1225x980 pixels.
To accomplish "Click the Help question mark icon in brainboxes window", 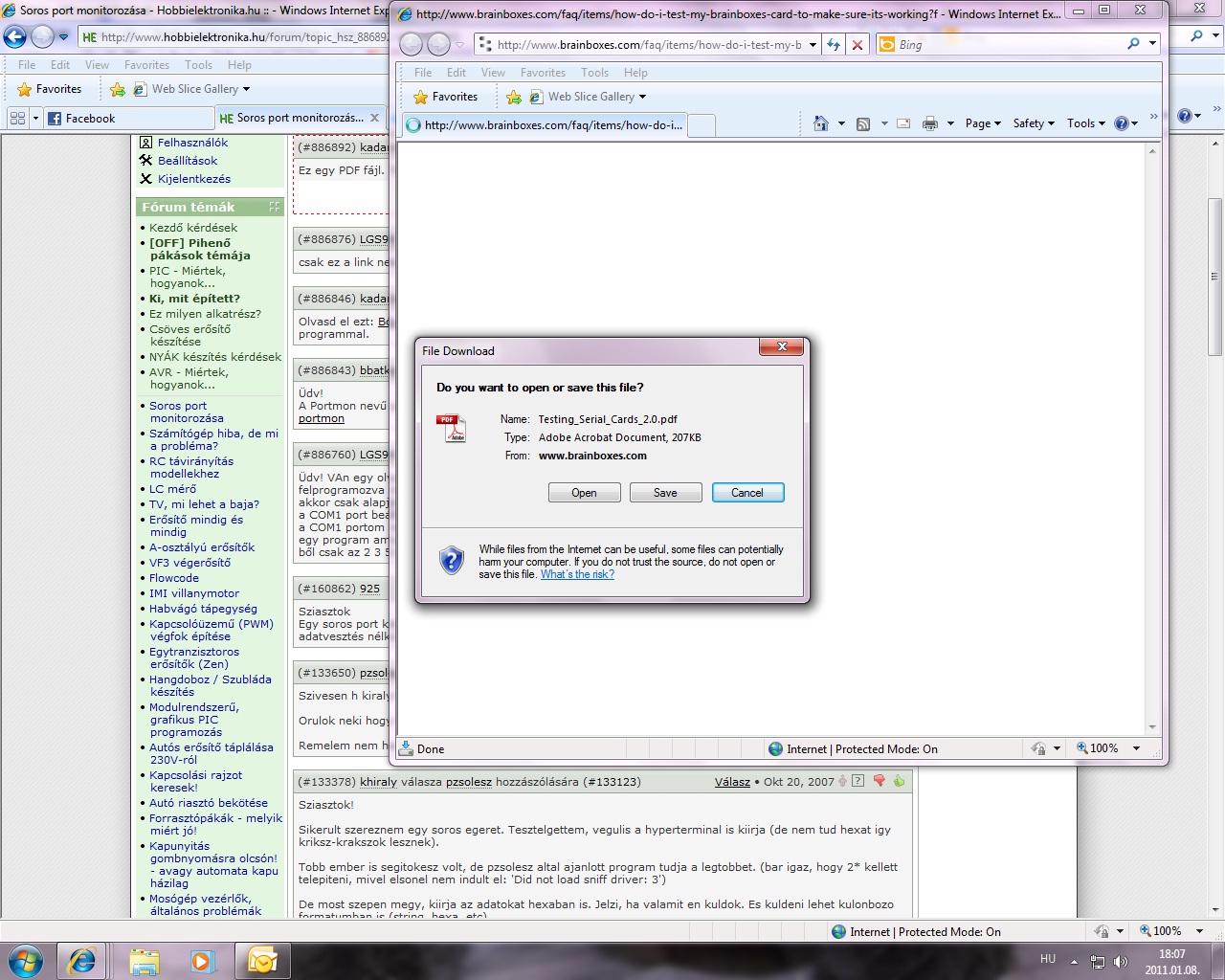I will (x=1122, y=123).
